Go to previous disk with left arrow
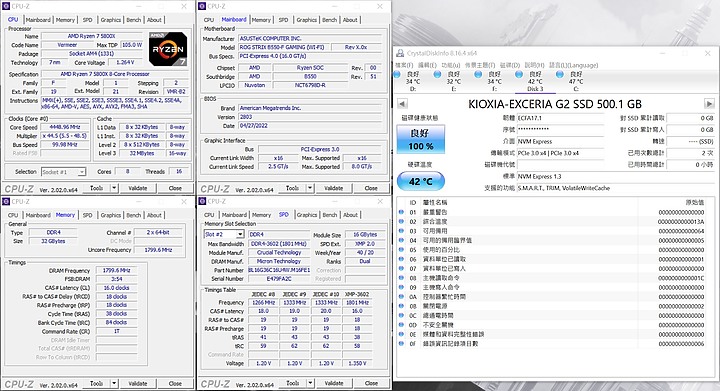Viewport: 720px width, 391px height. 402,104
